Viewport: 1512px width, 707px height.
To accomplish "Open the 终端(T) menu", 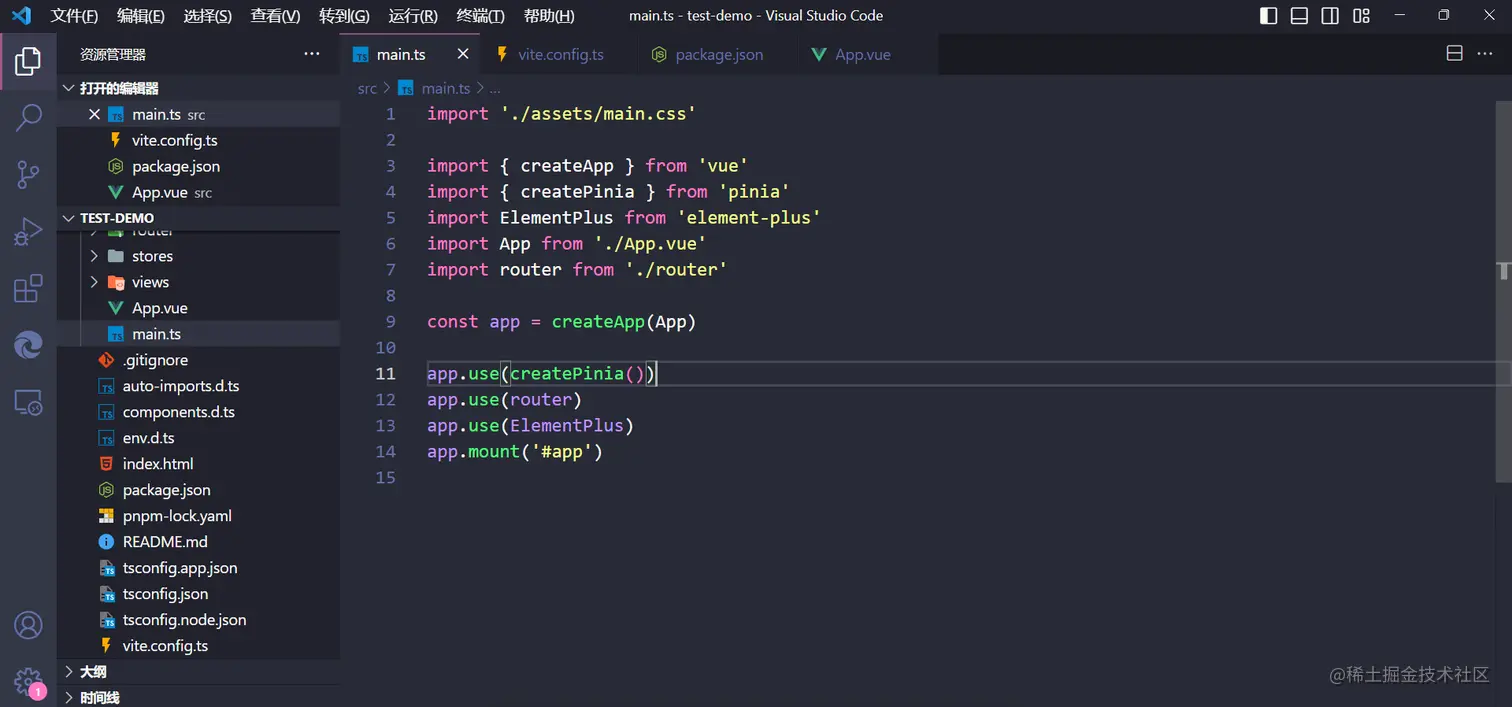I will tap(480, 16).
